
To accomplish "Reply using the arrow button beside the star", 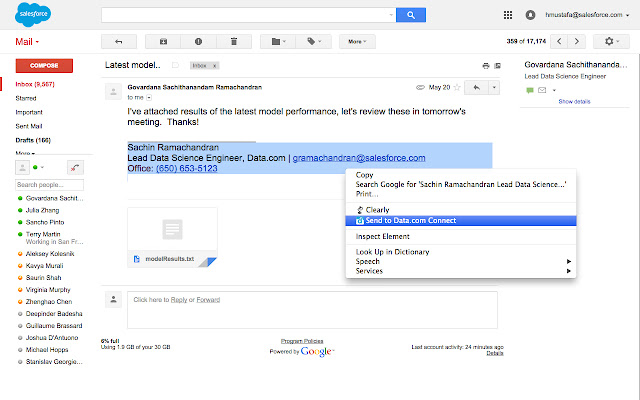I will pyautogui.click(x=476, y=87).
